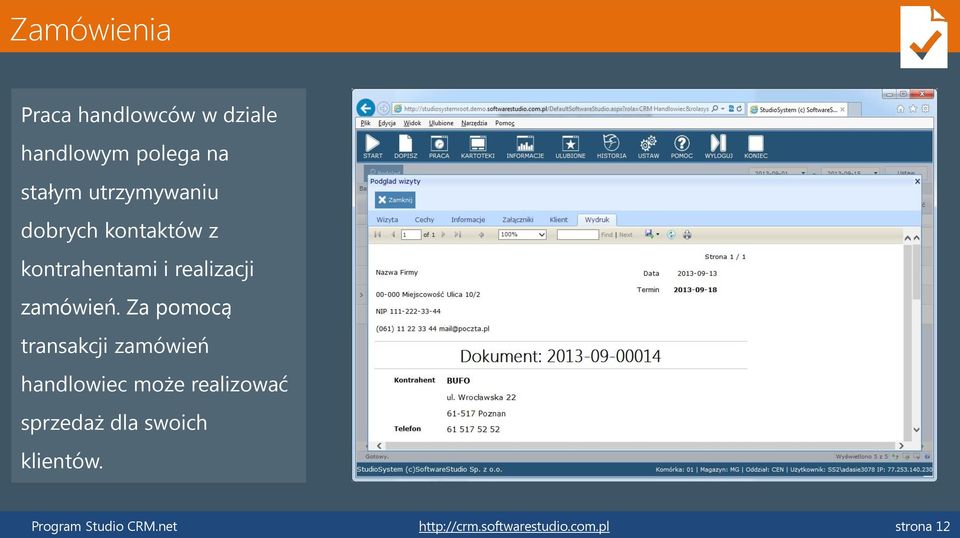Click the report page number field
The image size is (960, 538).
click(x=411, y=234)
